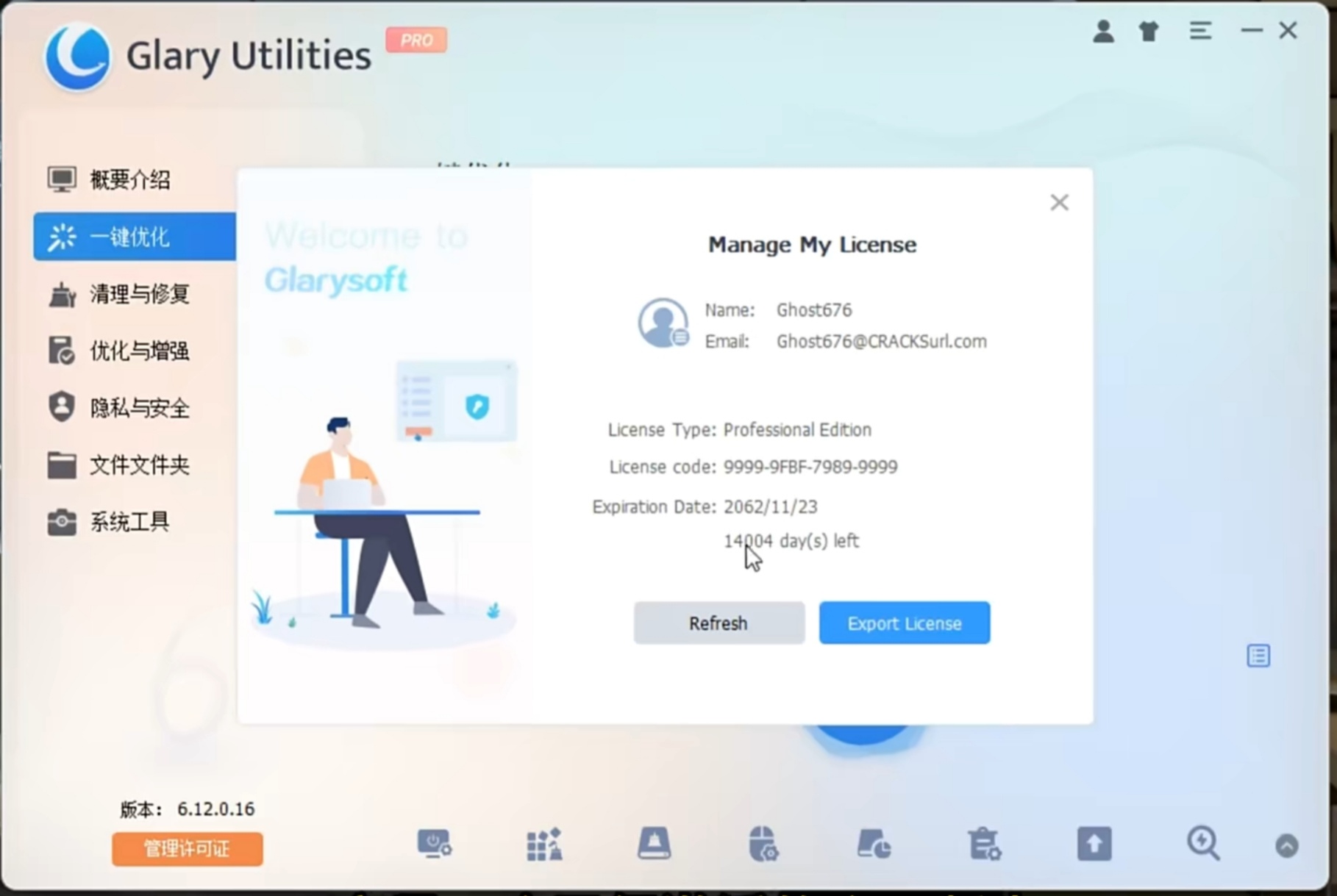Image resolution: width=1337 pixels, height=896 pixels.
Task: Open the disk space analyzer icon
Action: click(874, 844)
